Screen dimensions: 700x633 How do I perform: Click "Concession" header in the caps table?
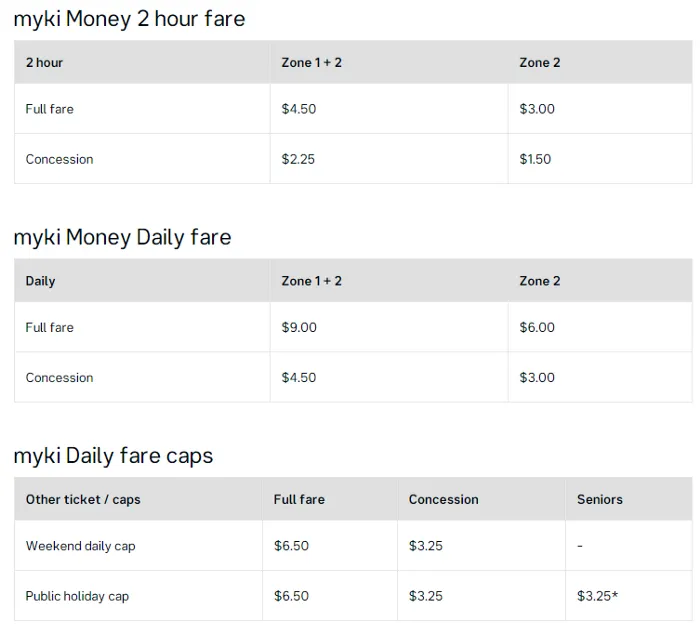click(443, 499)
